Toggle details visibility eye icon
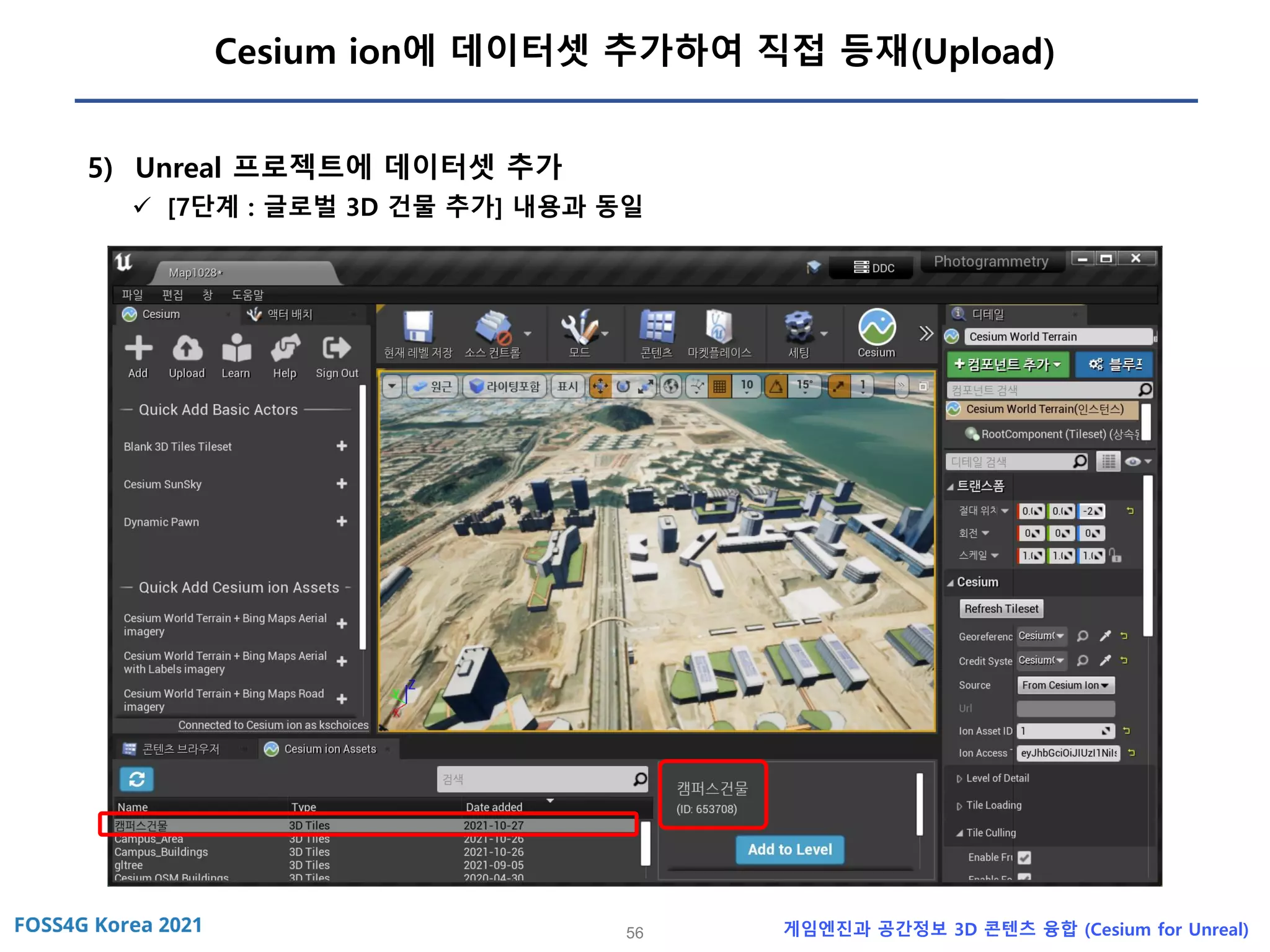This screenshot has height=952, width=1270. pyautogui.click(x=1133, y=461)
